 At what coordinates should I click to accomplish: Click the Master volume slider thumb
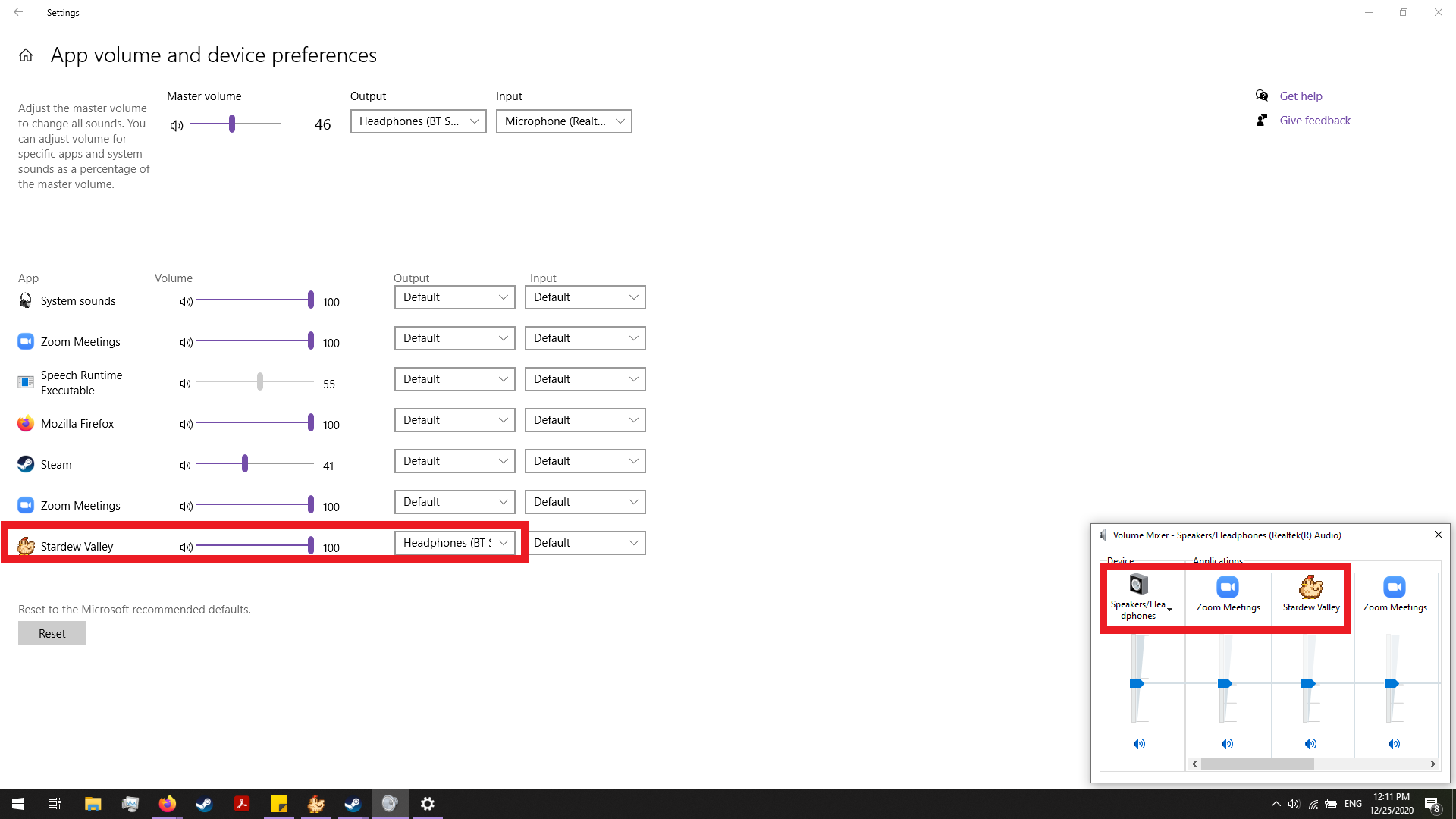pos(232,124)
